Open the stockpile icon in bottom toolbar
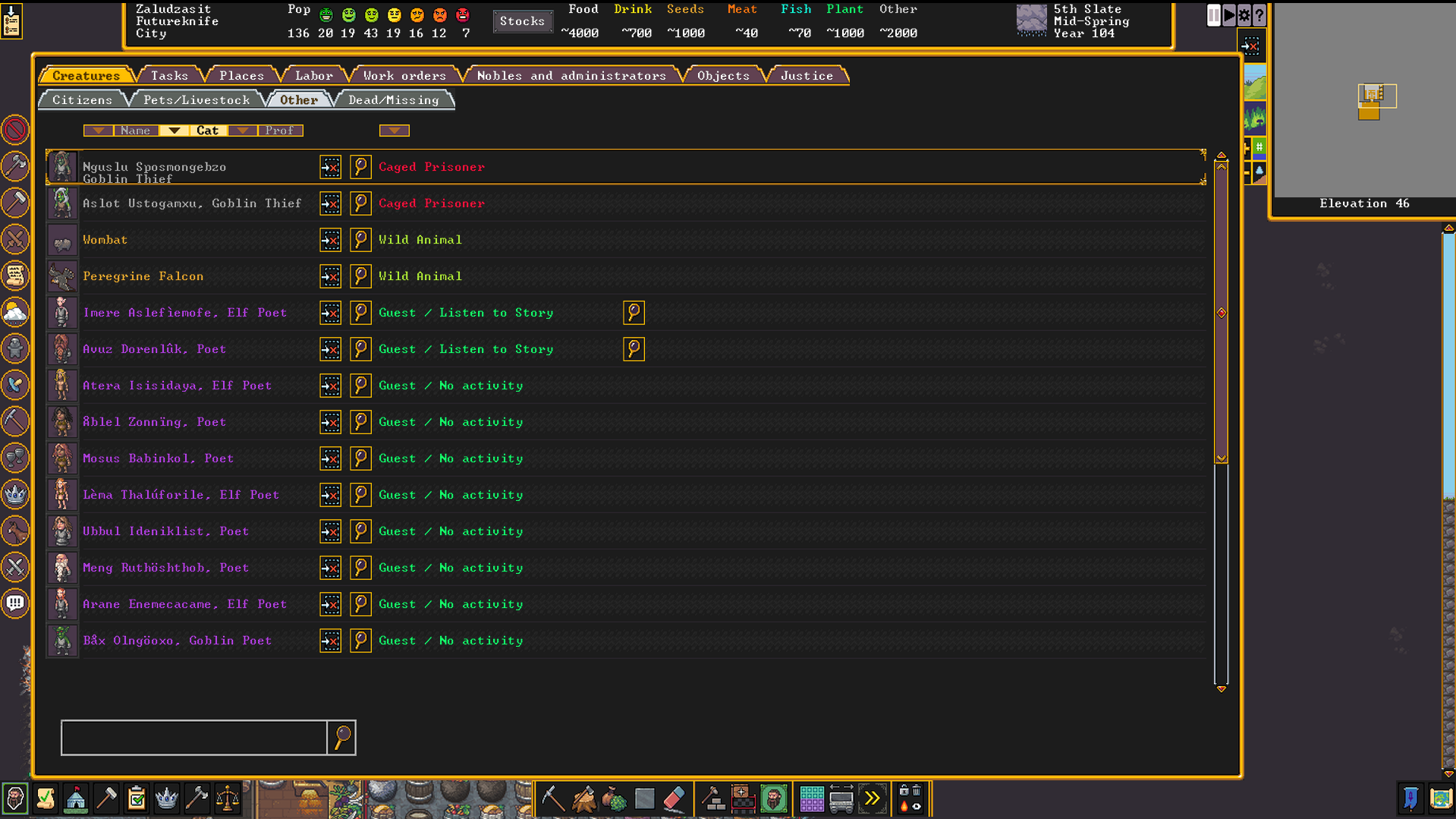Image resolution: width=1456 pixels, height=819 pixels. coord(743,799)
